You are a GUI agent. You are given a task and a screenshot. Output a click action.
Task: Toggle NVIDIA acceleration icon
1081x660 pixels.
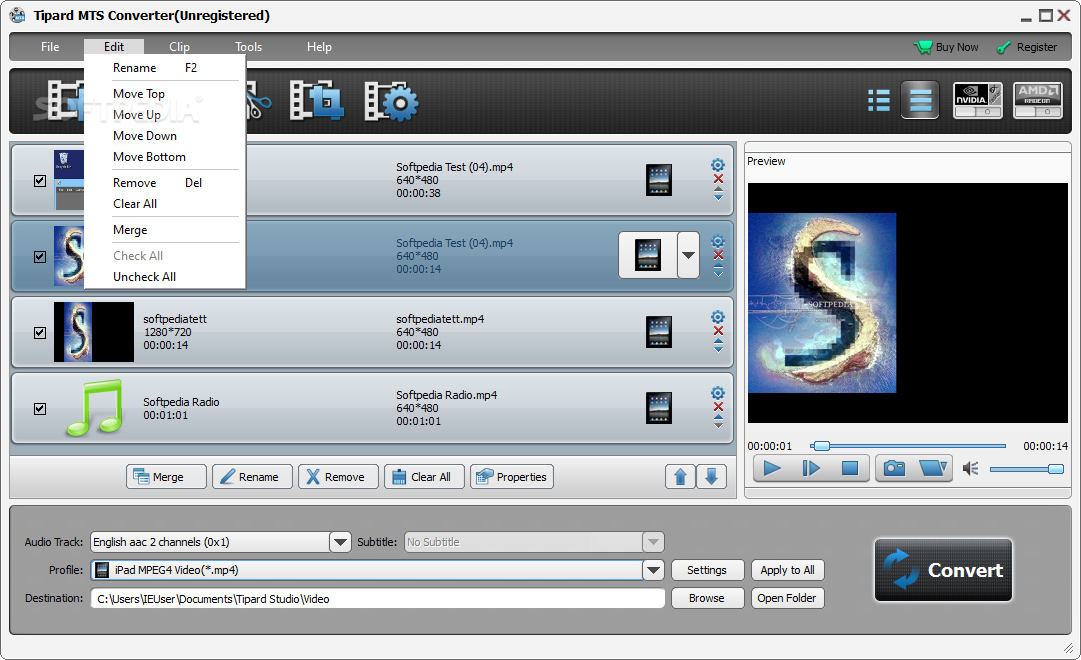pos(978,101)
